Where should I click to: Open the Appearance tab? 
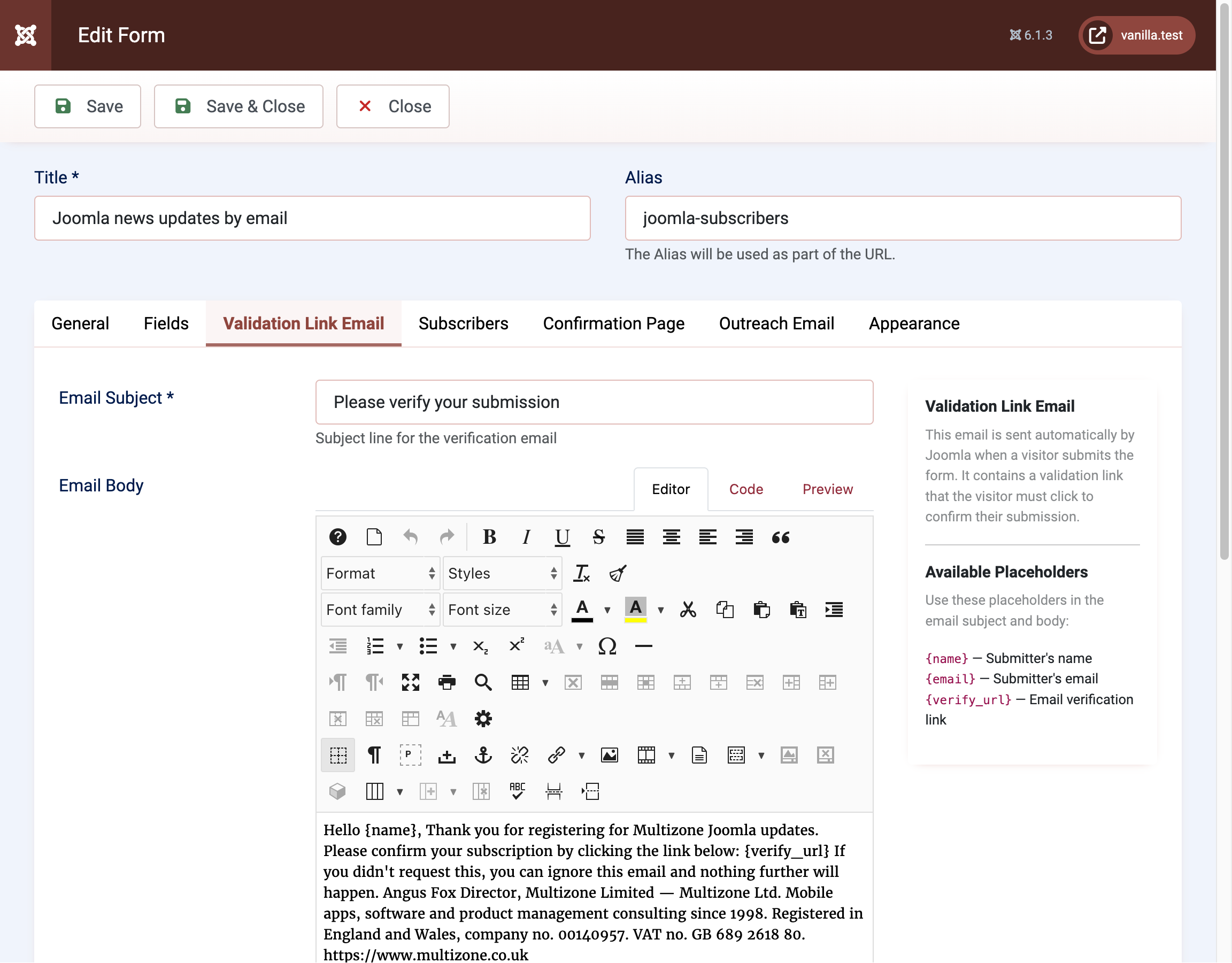(x=914, y=323)
